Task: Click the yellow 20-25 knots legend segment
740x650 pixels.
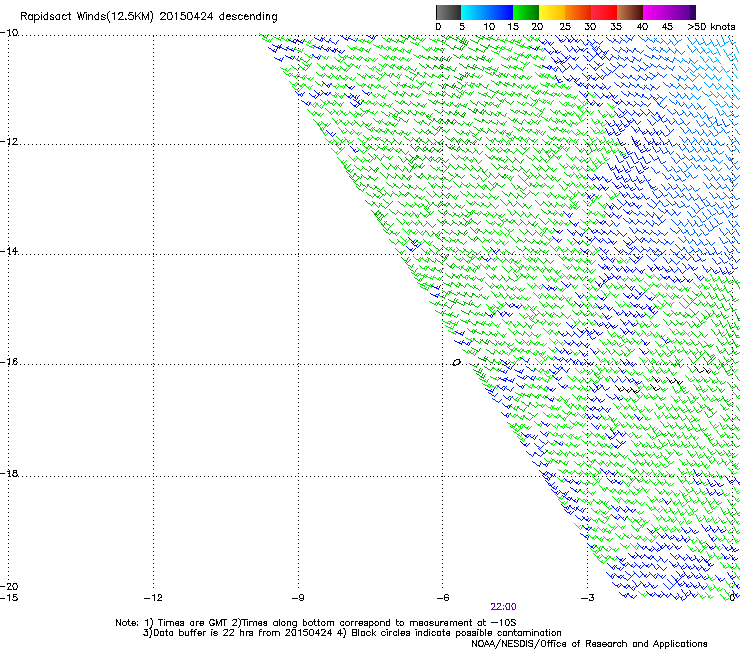Action: coord(552,12)
